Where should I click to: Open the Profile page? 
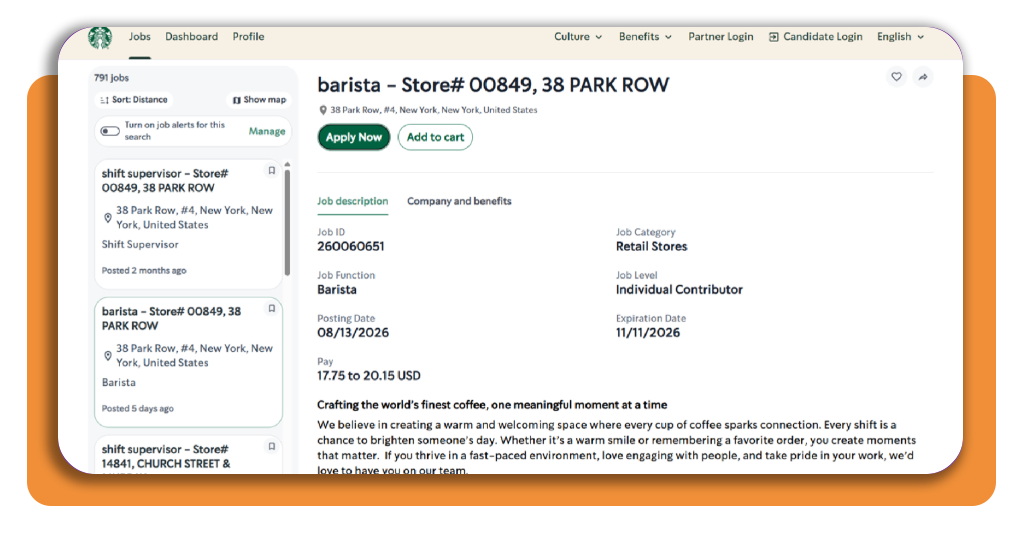tap(248, 37)
